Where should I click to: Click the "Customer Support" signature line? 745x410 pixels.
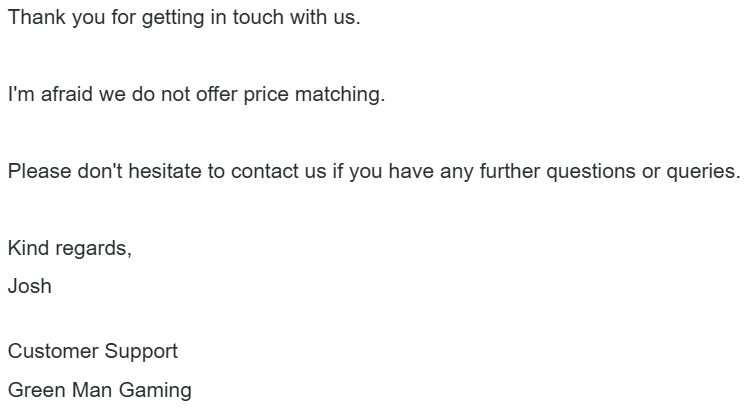(92, 351)
